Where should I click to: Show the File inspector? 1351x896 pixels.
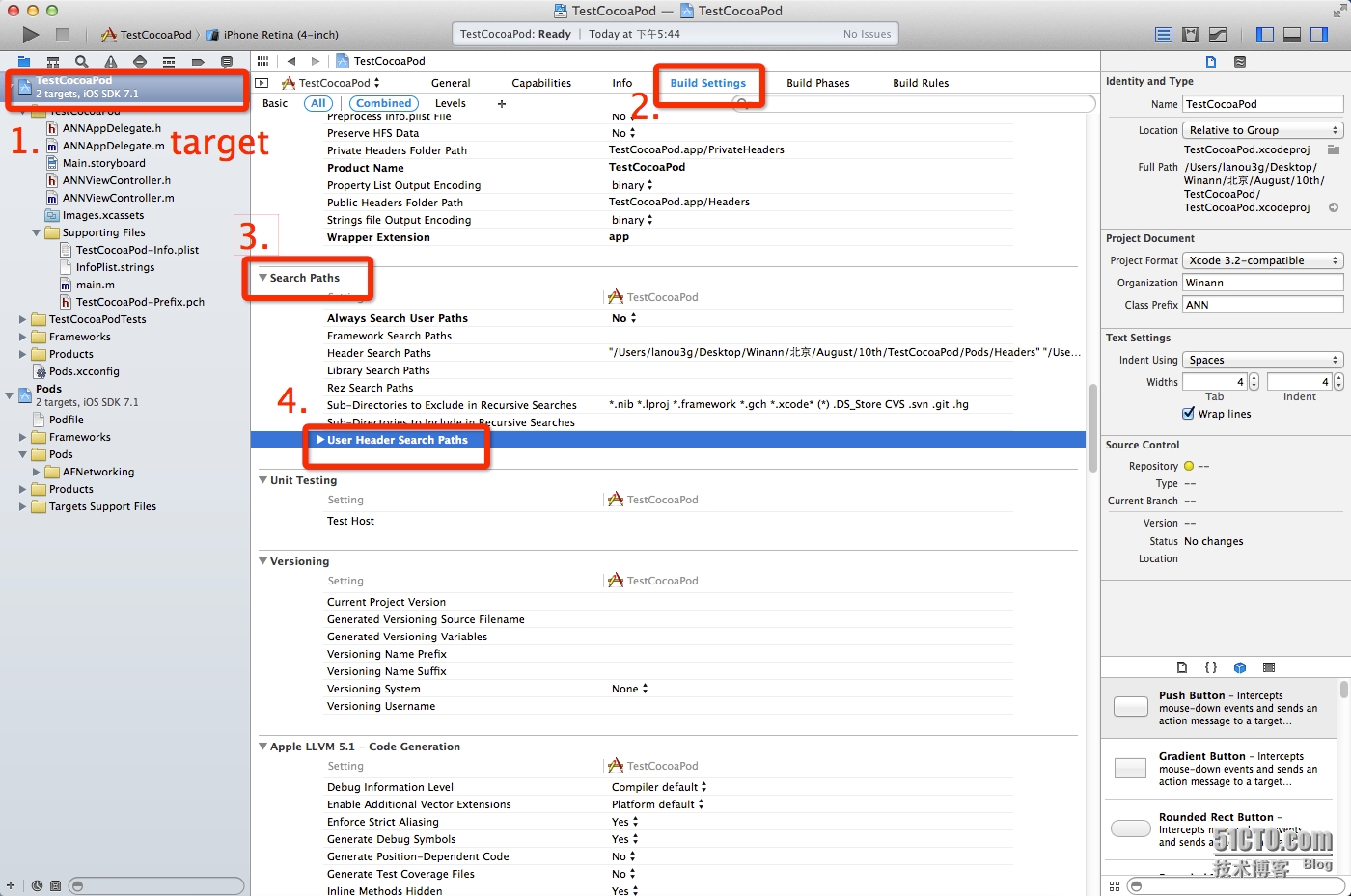click(x=1211, y=61)
